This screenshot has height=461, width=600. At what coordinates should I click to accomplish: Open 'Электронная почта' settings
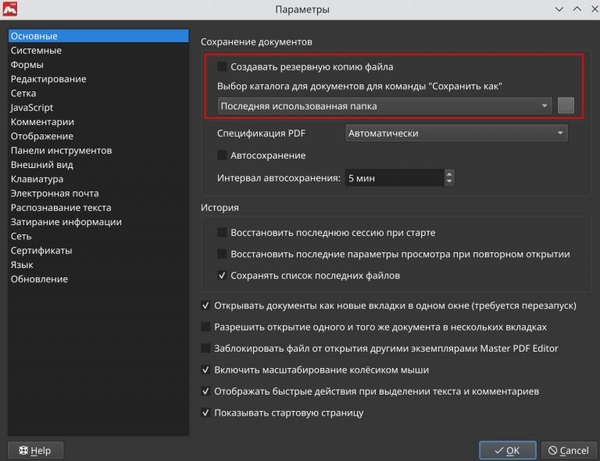point(99,193)
